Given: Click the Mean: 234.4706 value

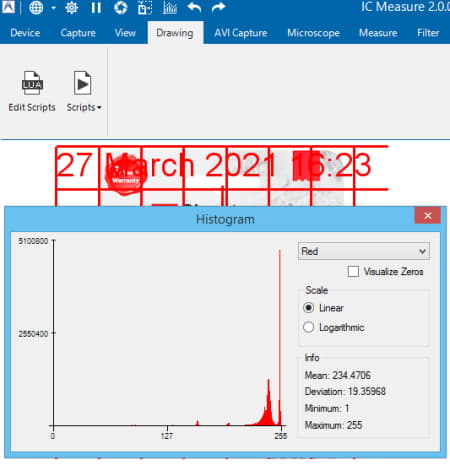Looking at the screenshot, I should coord(337,375).
